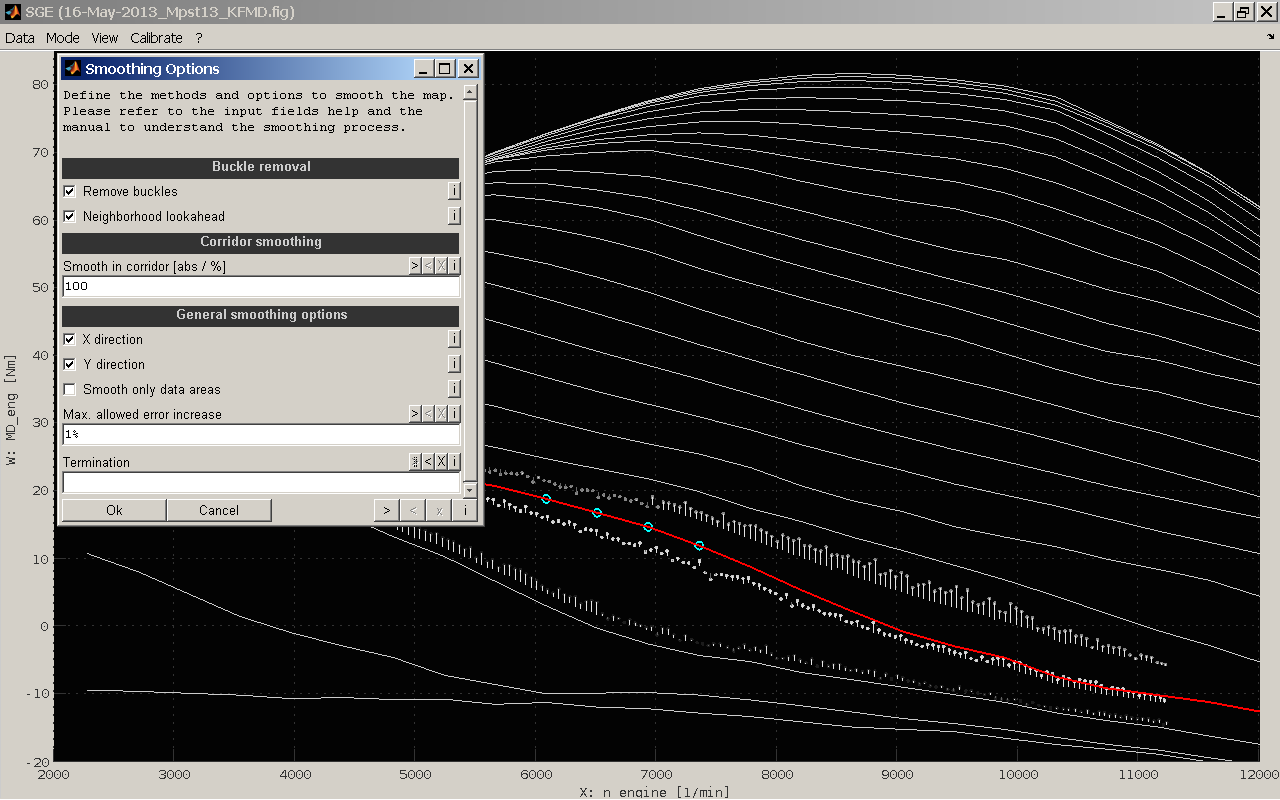
Task: Uncheck Remove buckles checkbox
Action: 70,191
